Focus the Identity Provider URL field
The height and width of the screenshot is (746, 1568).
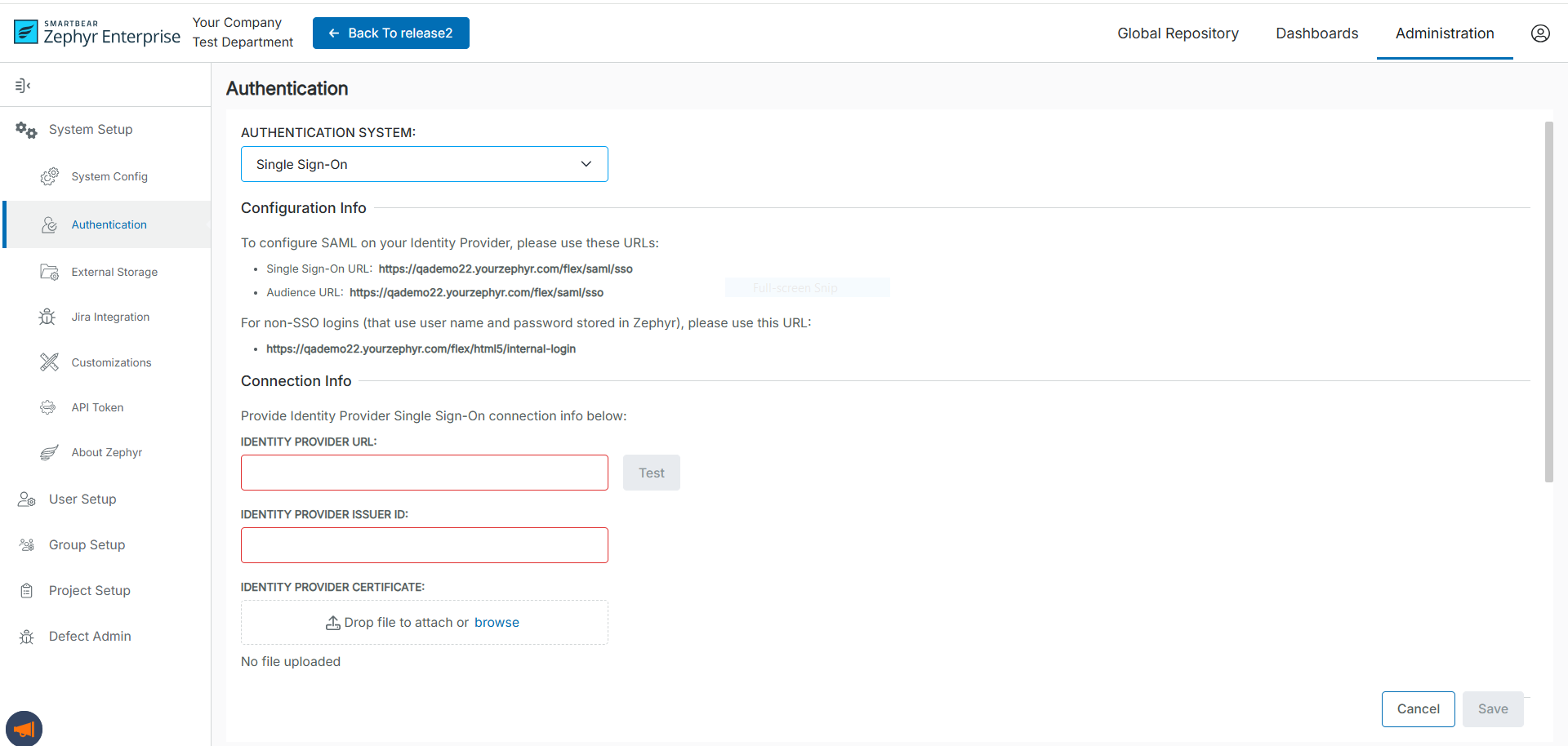(x=424, y=473)
